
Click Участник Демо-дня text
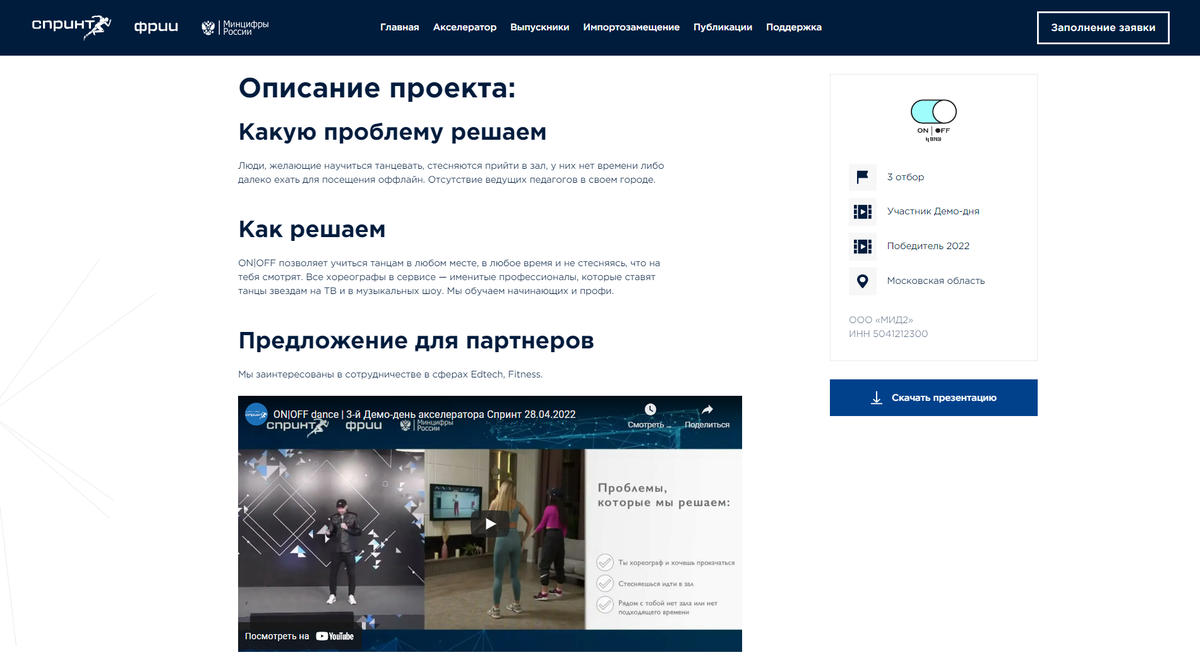pos(933,212)
